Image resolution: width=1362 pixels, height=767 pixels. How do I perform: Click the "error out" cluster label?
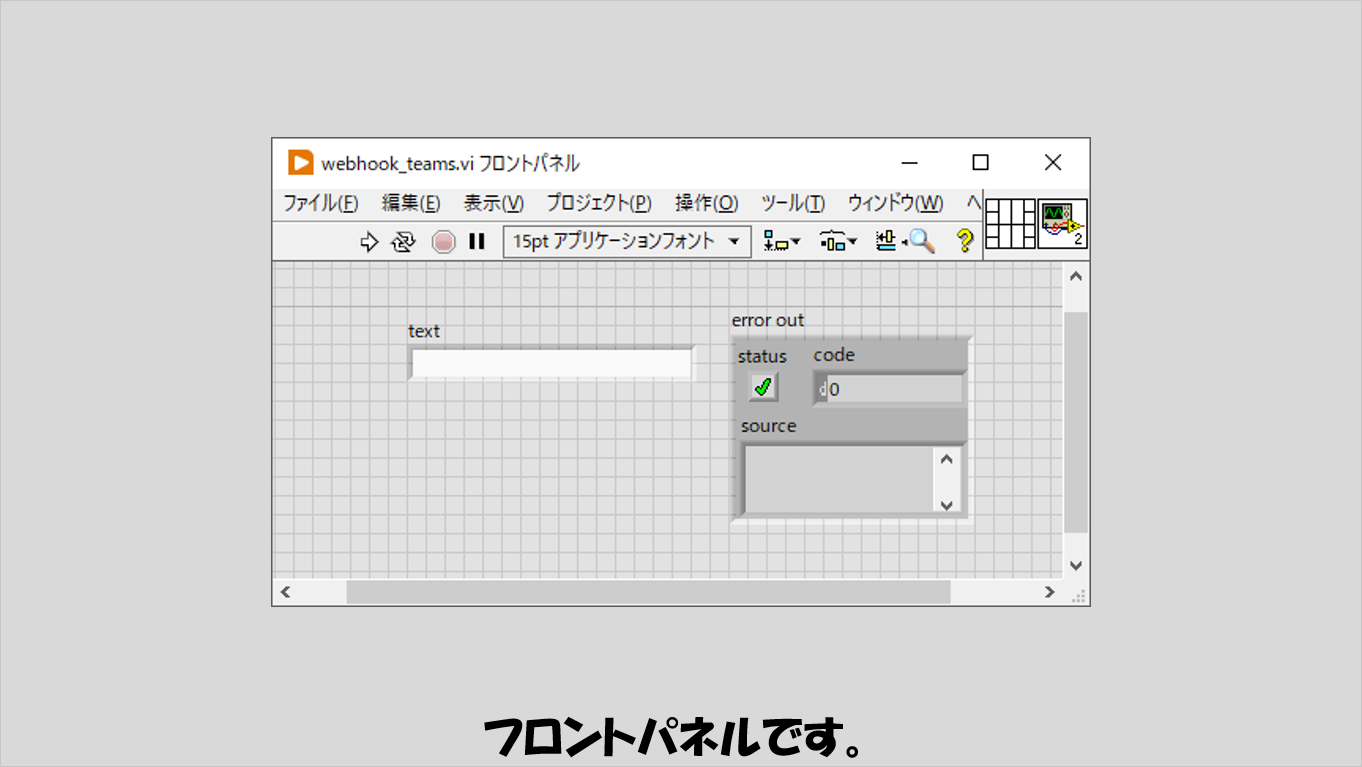(x=768, y=320)
